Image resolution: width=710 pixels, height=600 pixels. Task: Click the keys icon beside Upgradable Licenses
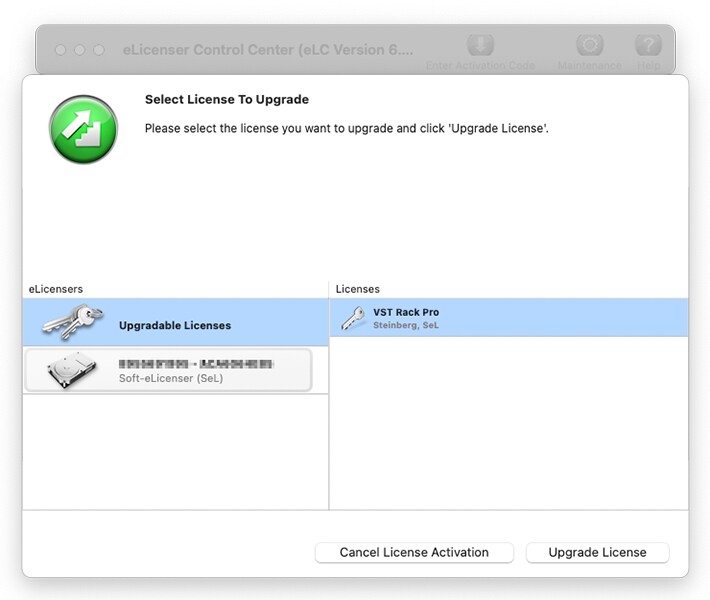[x=72, y=322]
